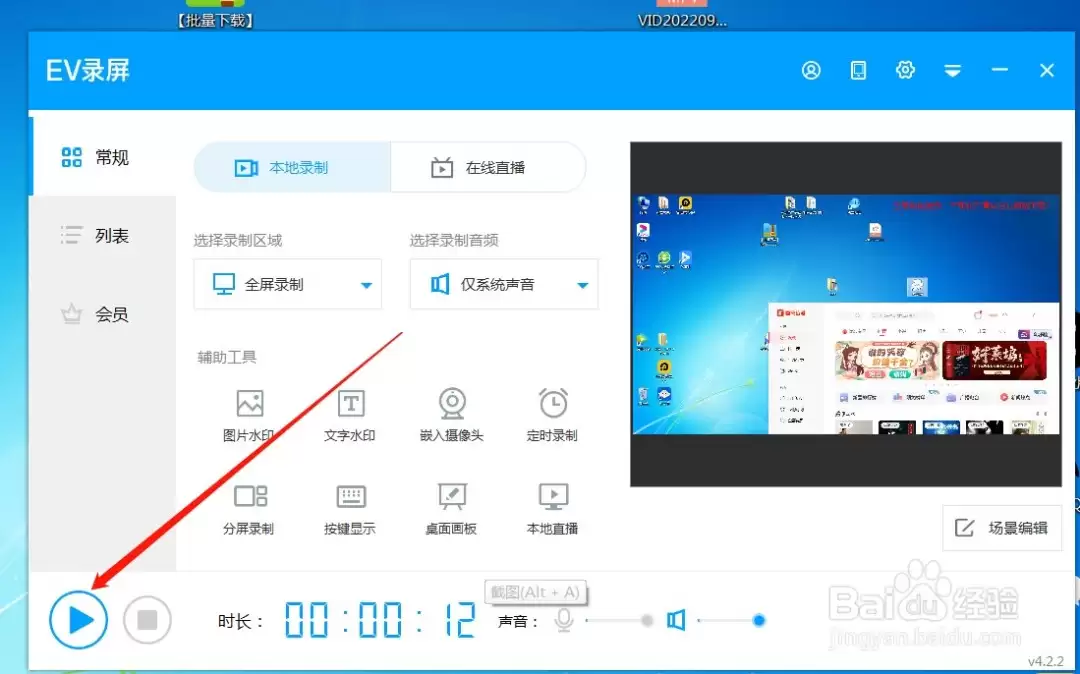Start recording with the blue play button

[x=79, y=620]
